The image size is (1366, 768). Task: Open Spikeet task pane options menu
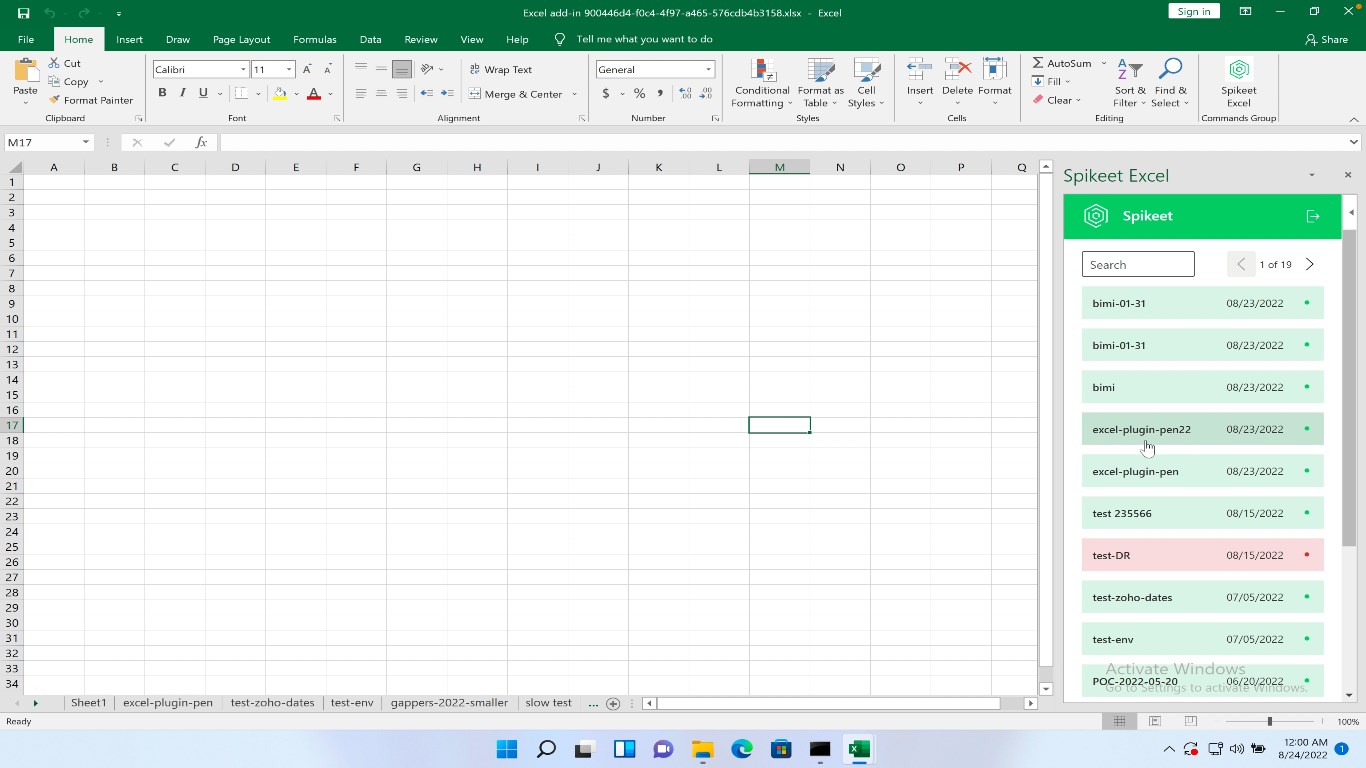pyautogui.click(x=1312, y=175)
